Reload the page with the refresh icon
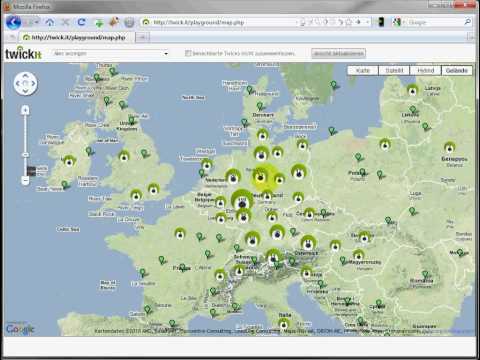 81,22
